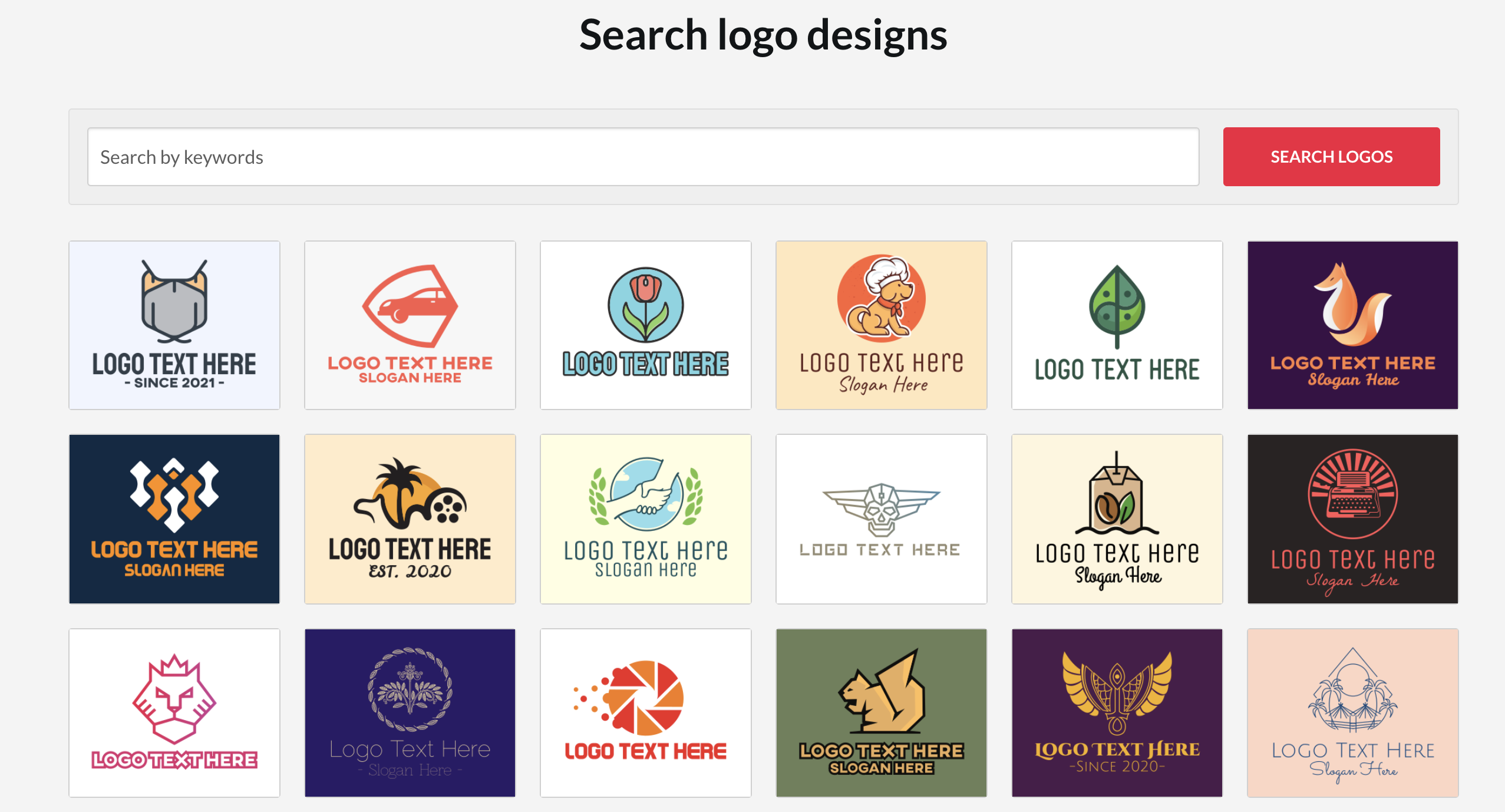1505x812 pixels.
Task: Open the gray cat head logo
Action: [174, 325]
